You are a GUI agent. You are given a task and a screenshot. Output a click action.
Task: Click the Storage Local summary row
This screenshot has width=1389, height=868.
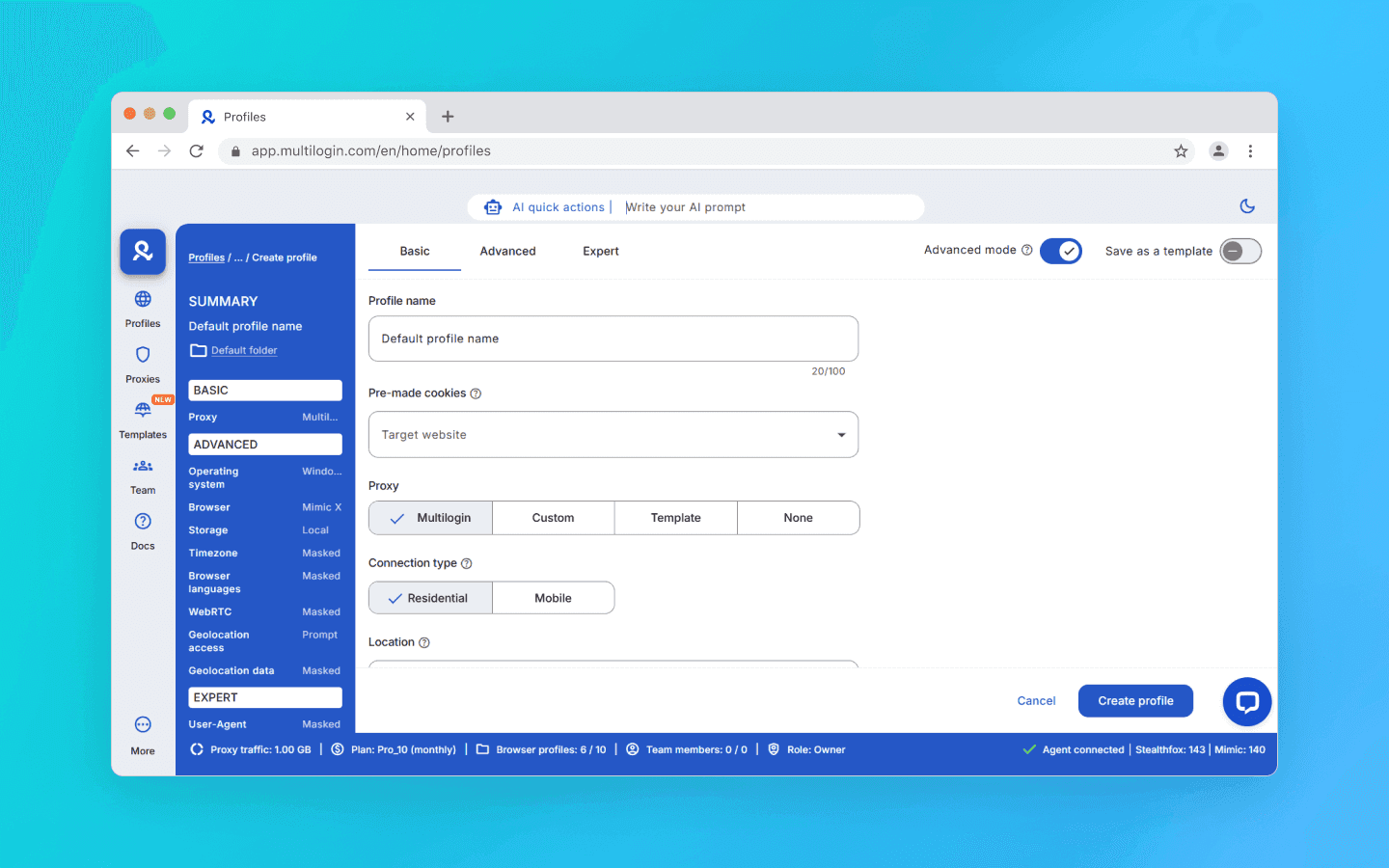click(x=265, y=530)
